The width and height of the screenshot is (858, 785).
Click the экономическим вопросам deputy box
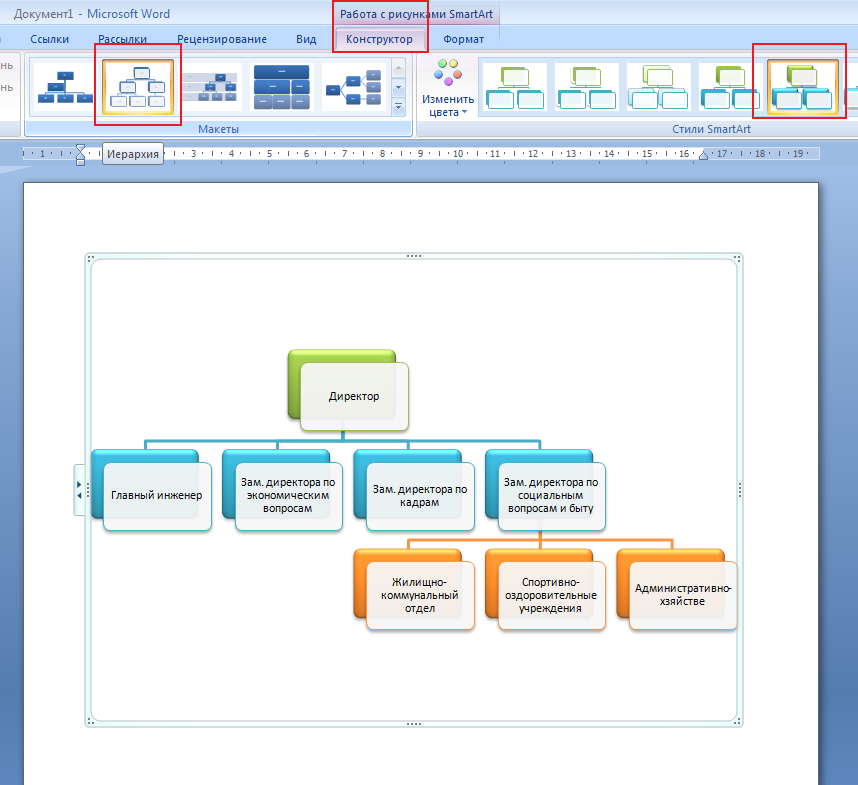click(x=288, y=496)
